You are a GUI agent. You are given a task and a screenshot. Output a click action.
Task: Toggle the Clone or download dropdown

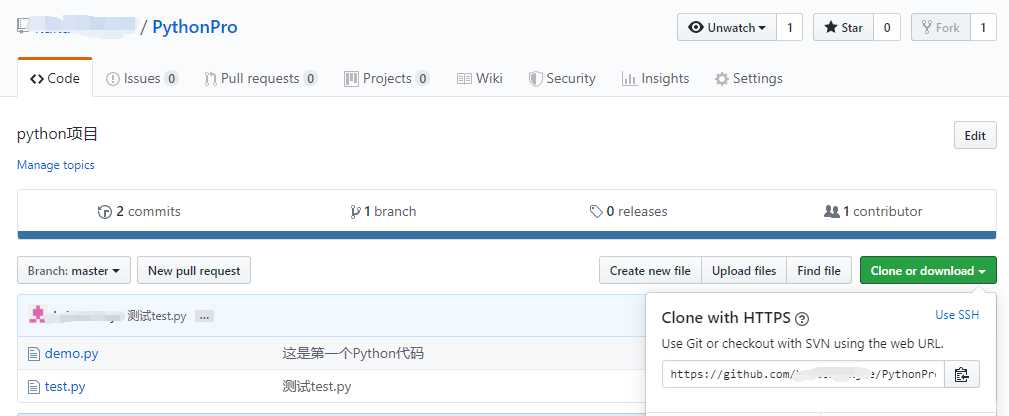click(x=928, y=270)
